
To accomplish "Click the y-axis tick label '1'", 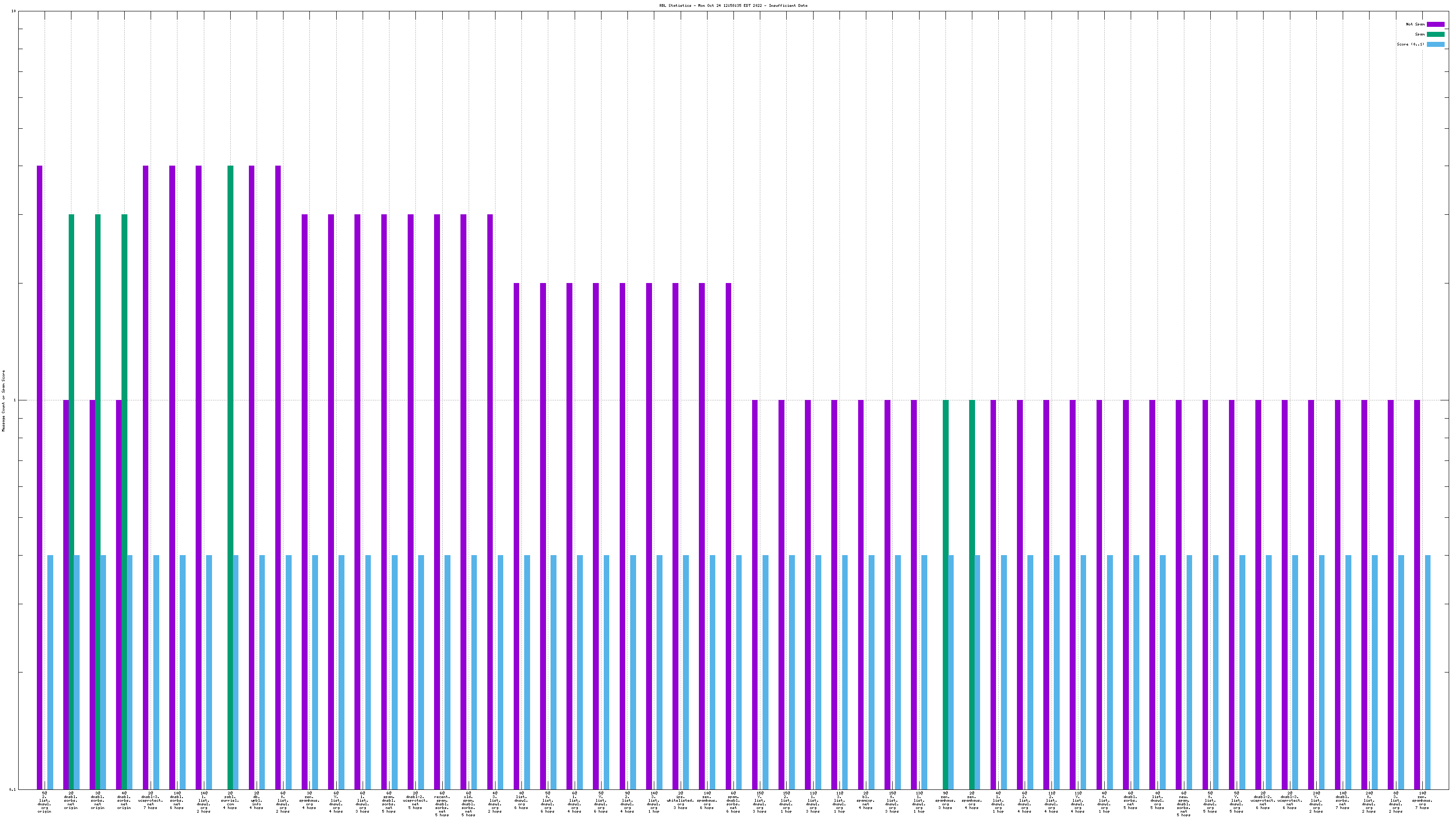I will point(15,401).
